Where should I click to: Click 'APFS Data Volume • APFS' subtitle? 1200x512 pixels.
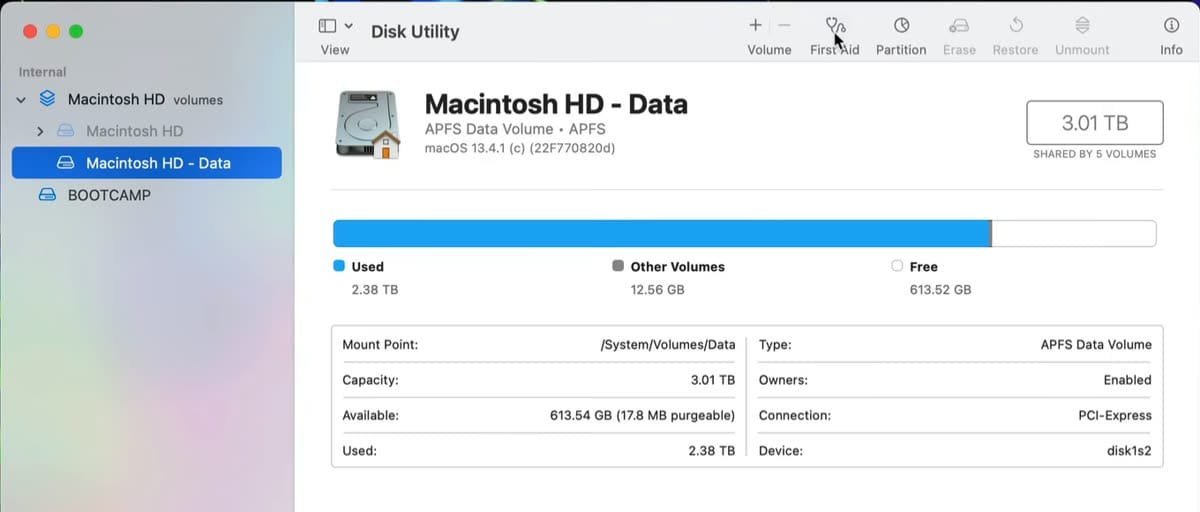(515, 129)
